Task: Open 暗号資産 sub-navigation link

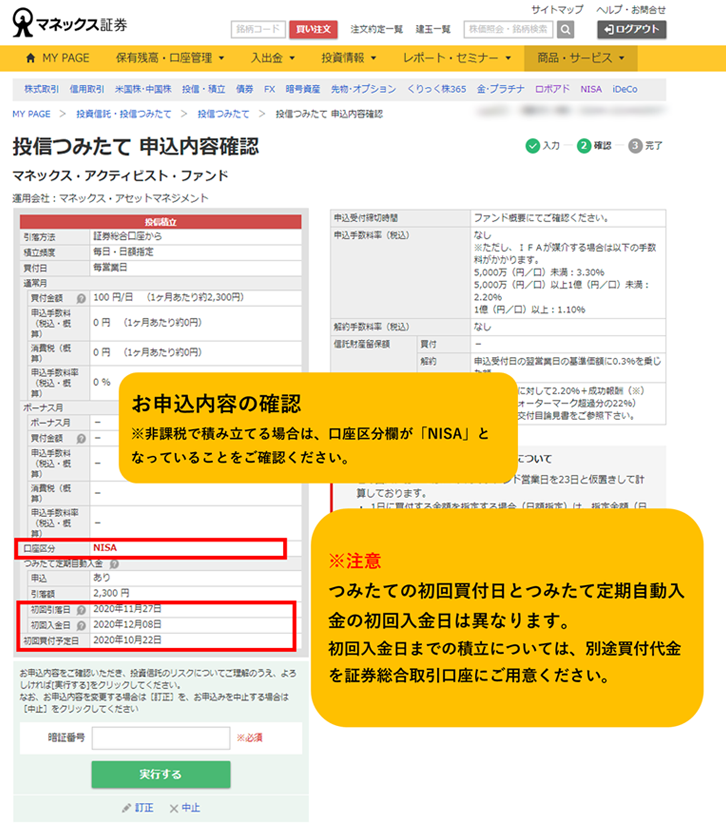Action: [x=303, y=89]
